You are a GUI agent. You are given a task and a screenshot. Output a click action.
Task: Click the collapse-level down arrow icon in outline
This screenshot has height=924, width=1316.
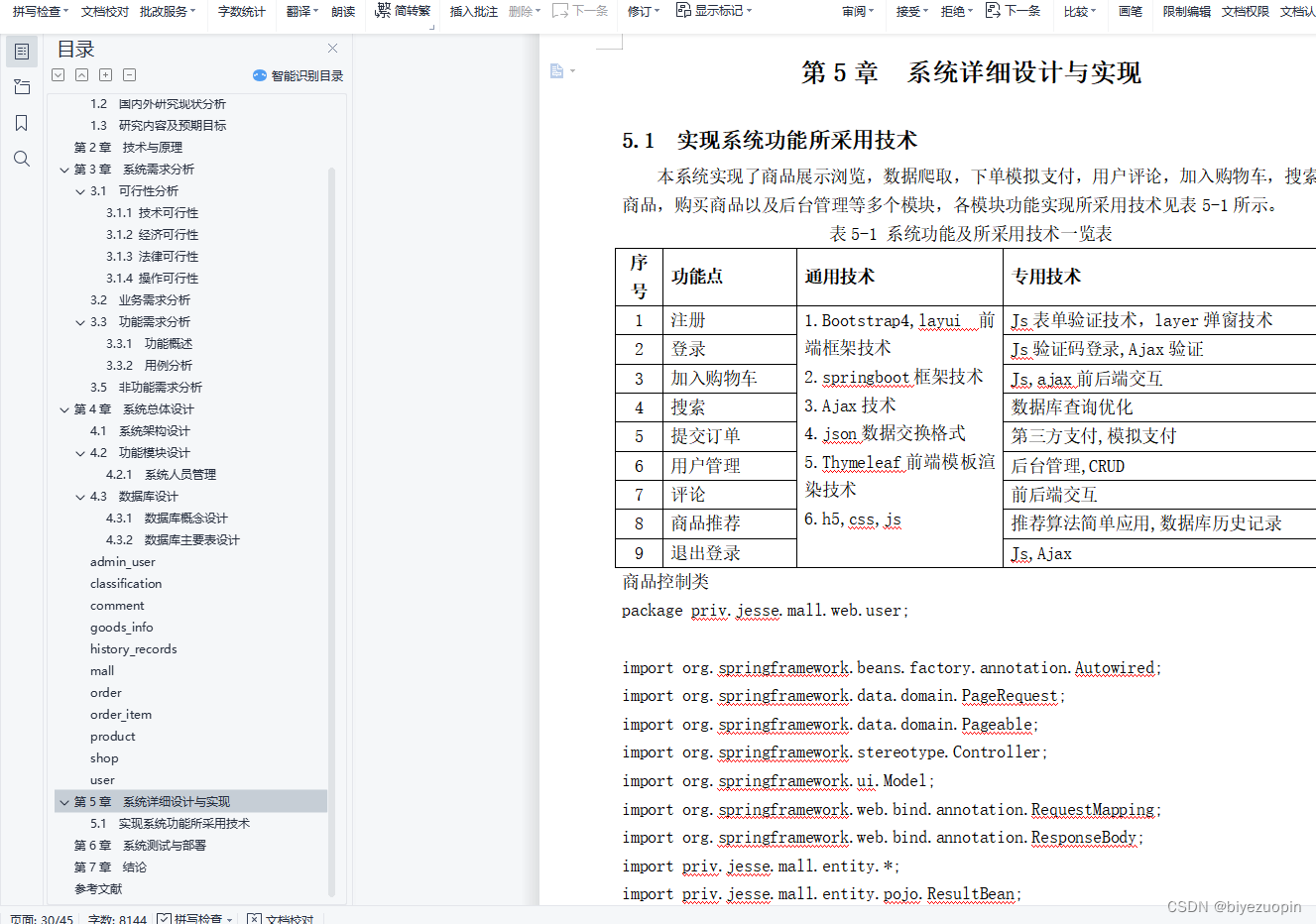point(59,75)
